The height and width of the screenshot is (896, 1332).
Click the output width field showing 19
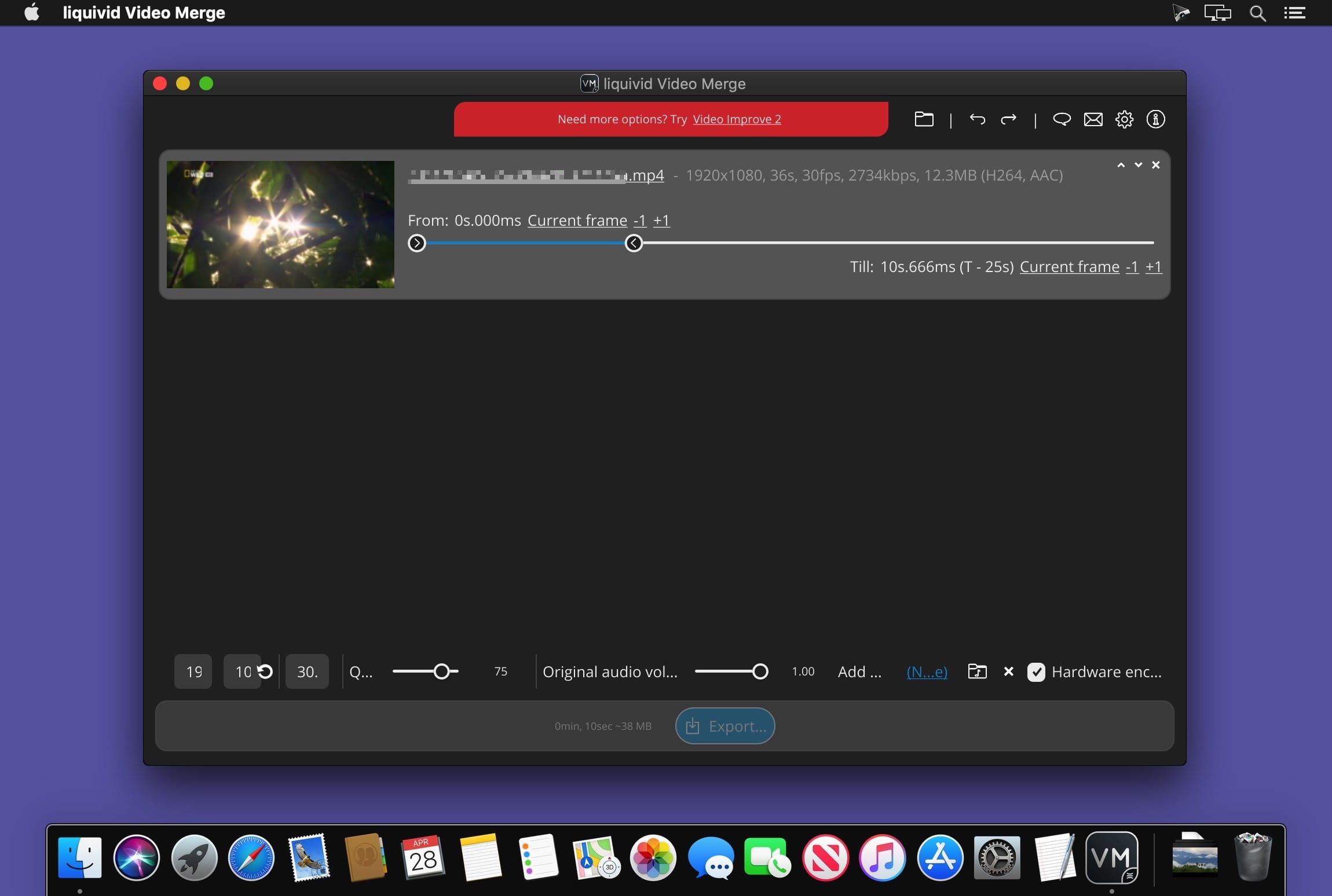tap(193, 671)
